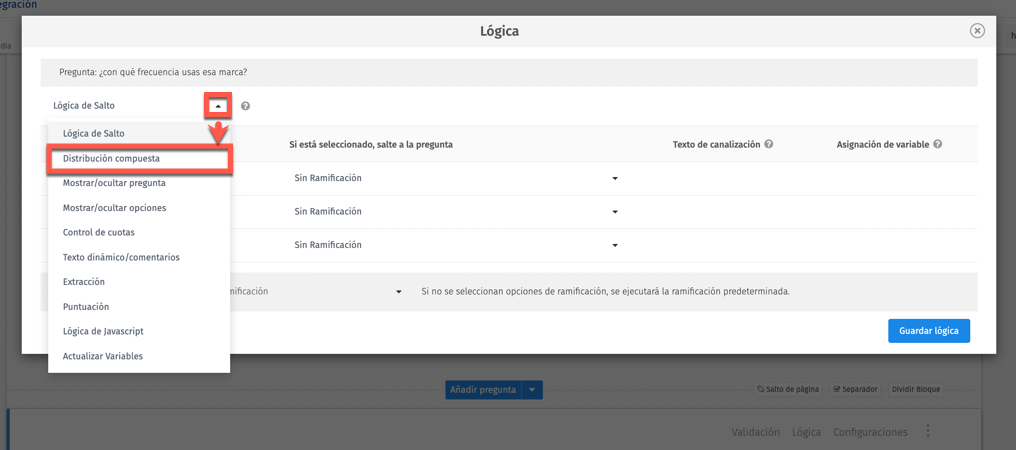The image size is (1016, 450).
Task: Expand third Sin Ramificación dropdown
Action: [x=614, y=245]
